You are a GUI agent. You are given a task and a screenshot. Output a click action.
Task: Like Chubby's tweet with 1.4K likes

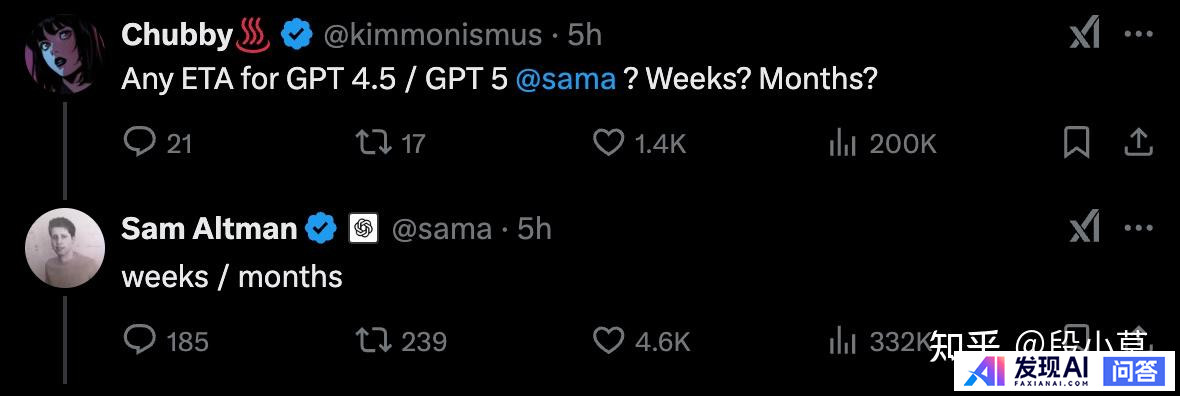(640, 142)
